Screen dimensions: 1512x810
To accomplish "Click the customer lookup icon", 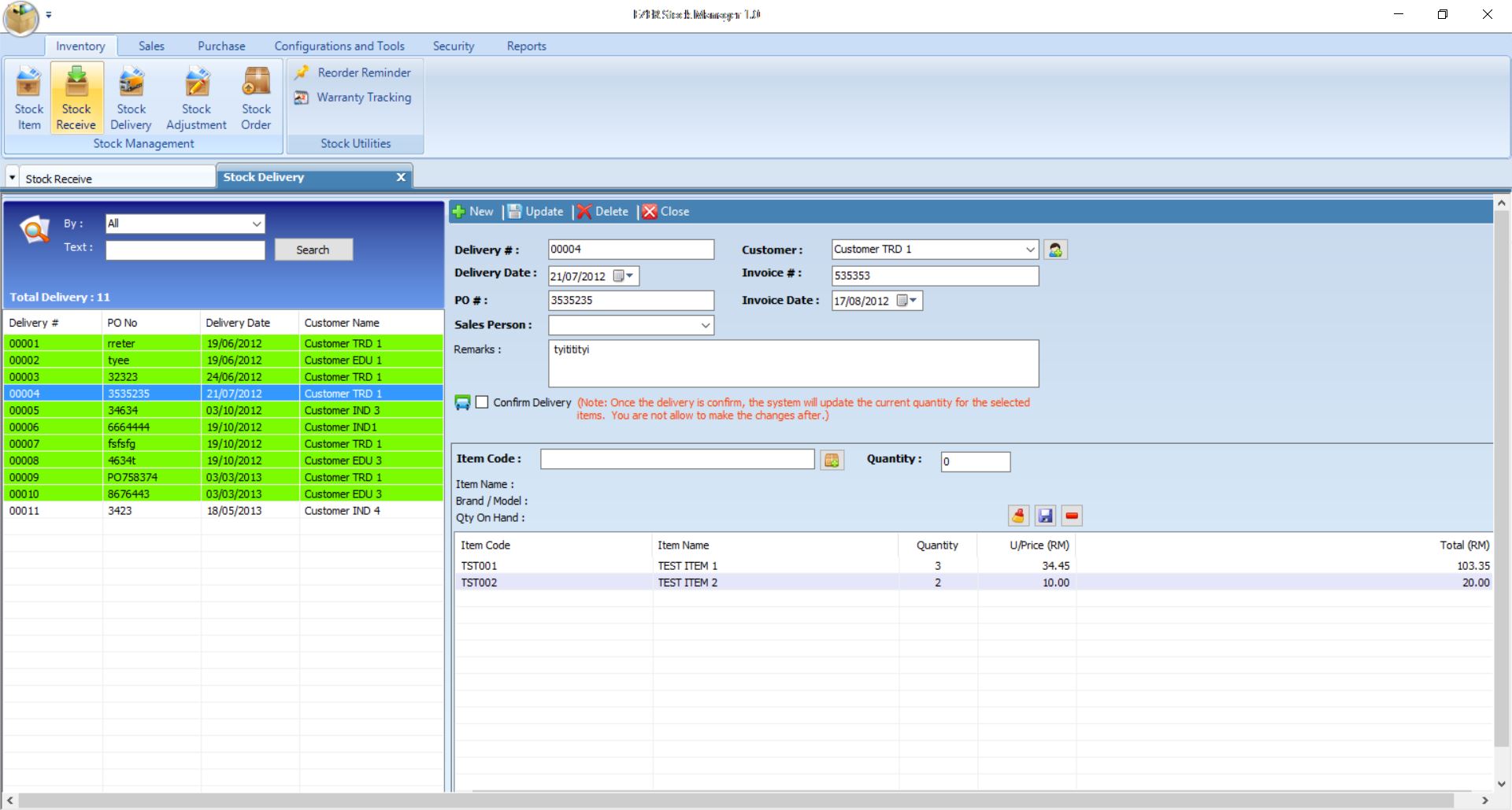I will tap(1055, 250).
